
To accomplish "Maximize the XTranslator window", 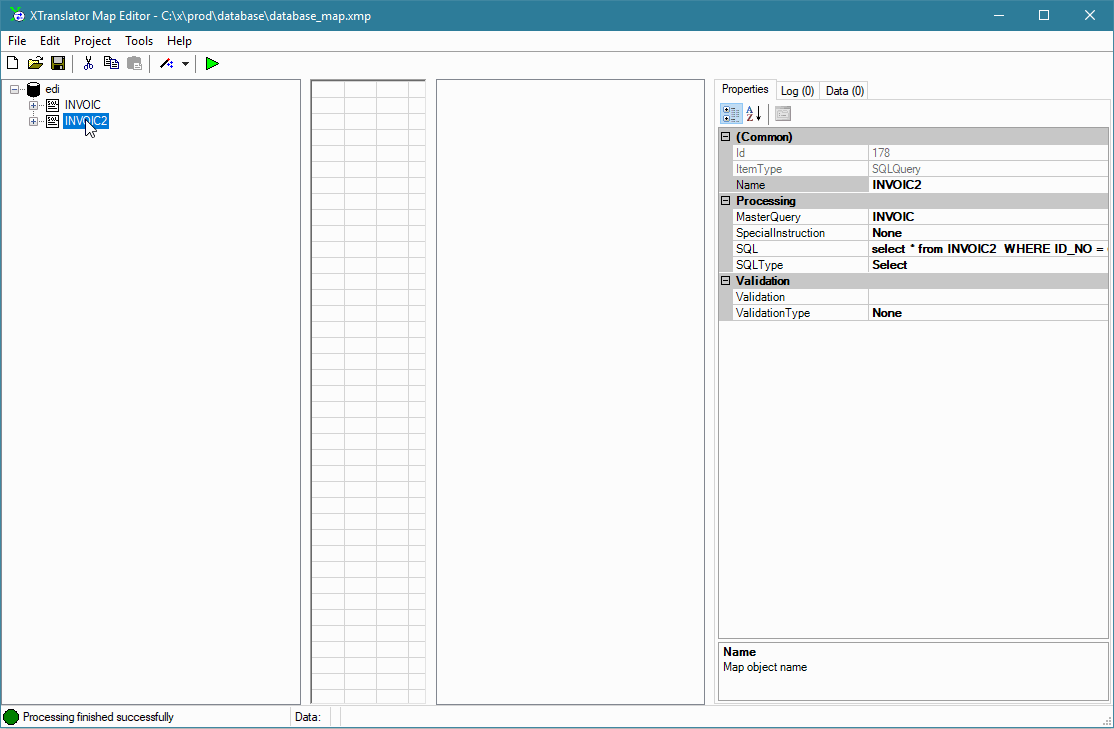I will pyautogui.click(x=1044, y=15).
